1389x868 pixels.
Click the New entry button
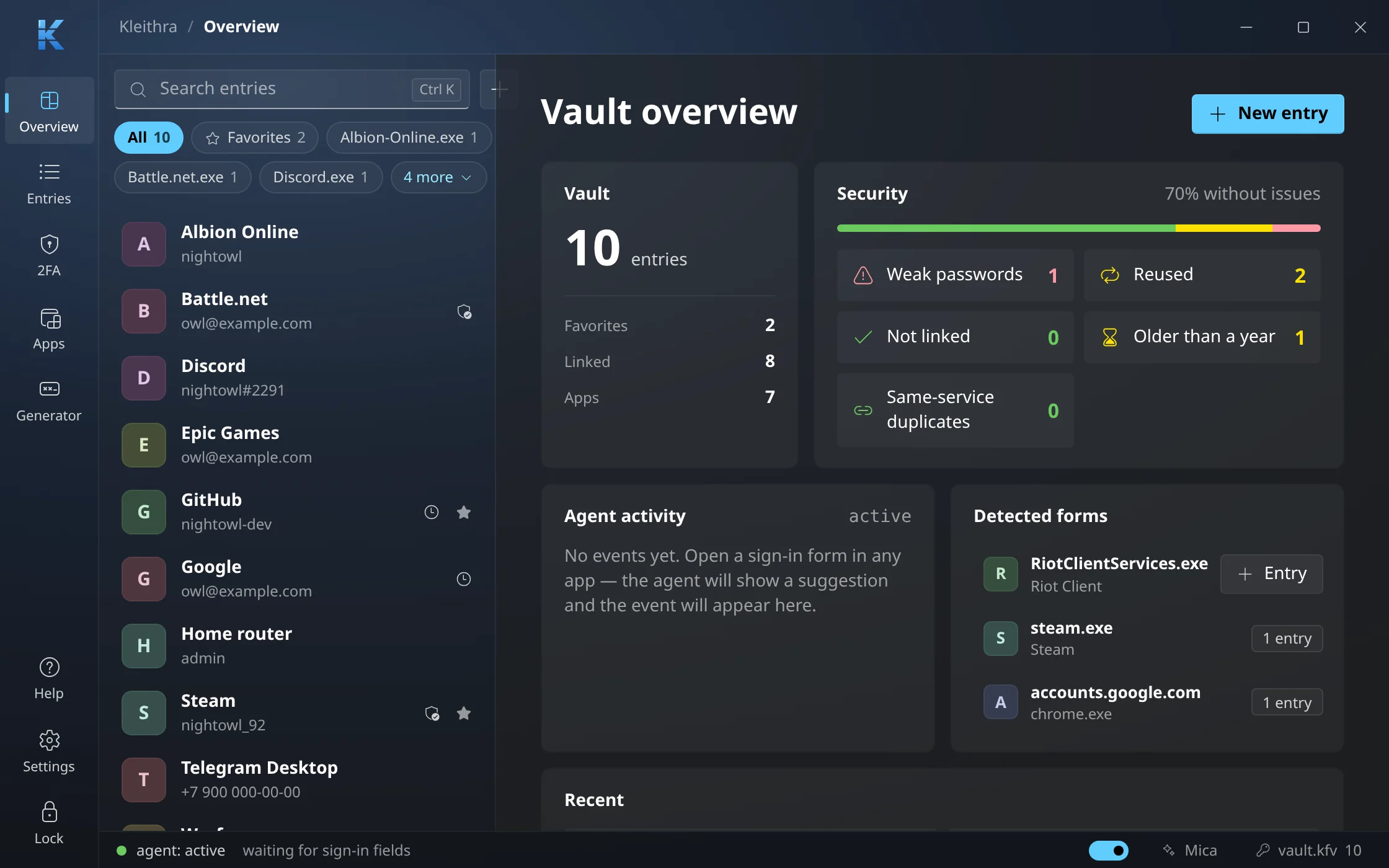point(1267,113)
